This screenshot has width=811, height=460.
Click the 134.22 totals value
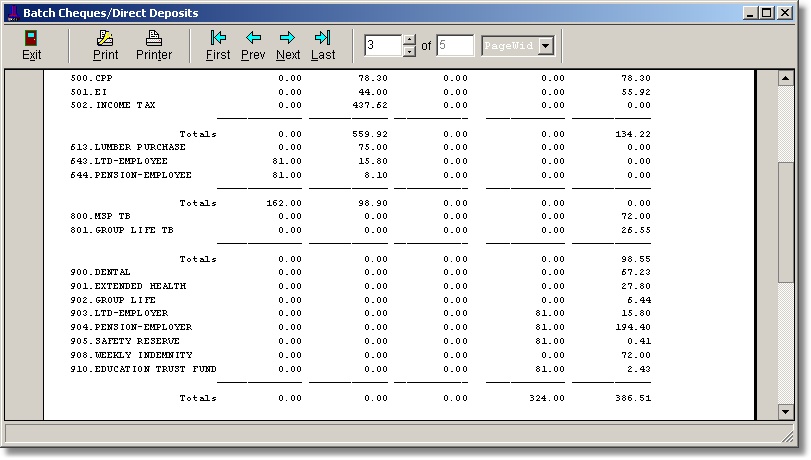[633, 134]
